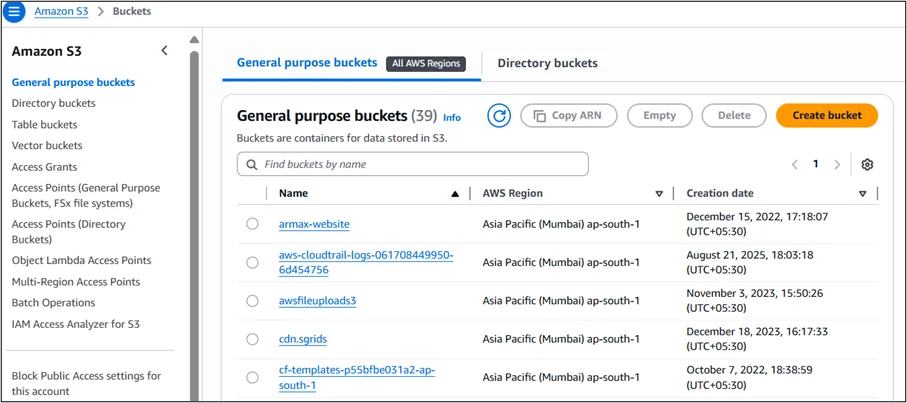Click the Empty button
This screenshot has height=403, width=907.
tap(659, 115)
